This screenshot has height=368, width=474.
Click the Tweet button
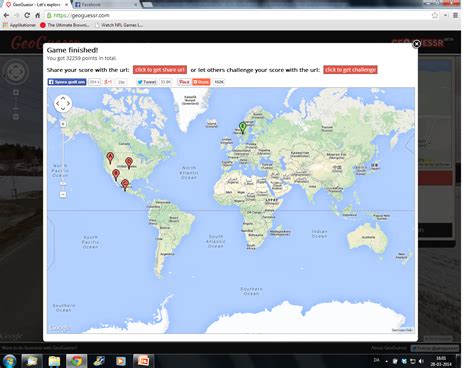147,82
